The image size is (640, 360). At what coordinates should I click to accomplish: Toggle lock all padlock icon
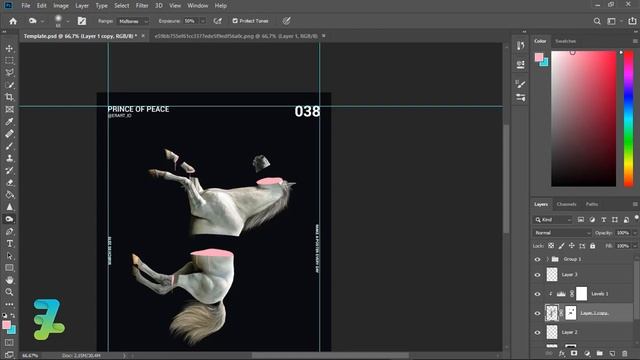click(x=593, y=246)
